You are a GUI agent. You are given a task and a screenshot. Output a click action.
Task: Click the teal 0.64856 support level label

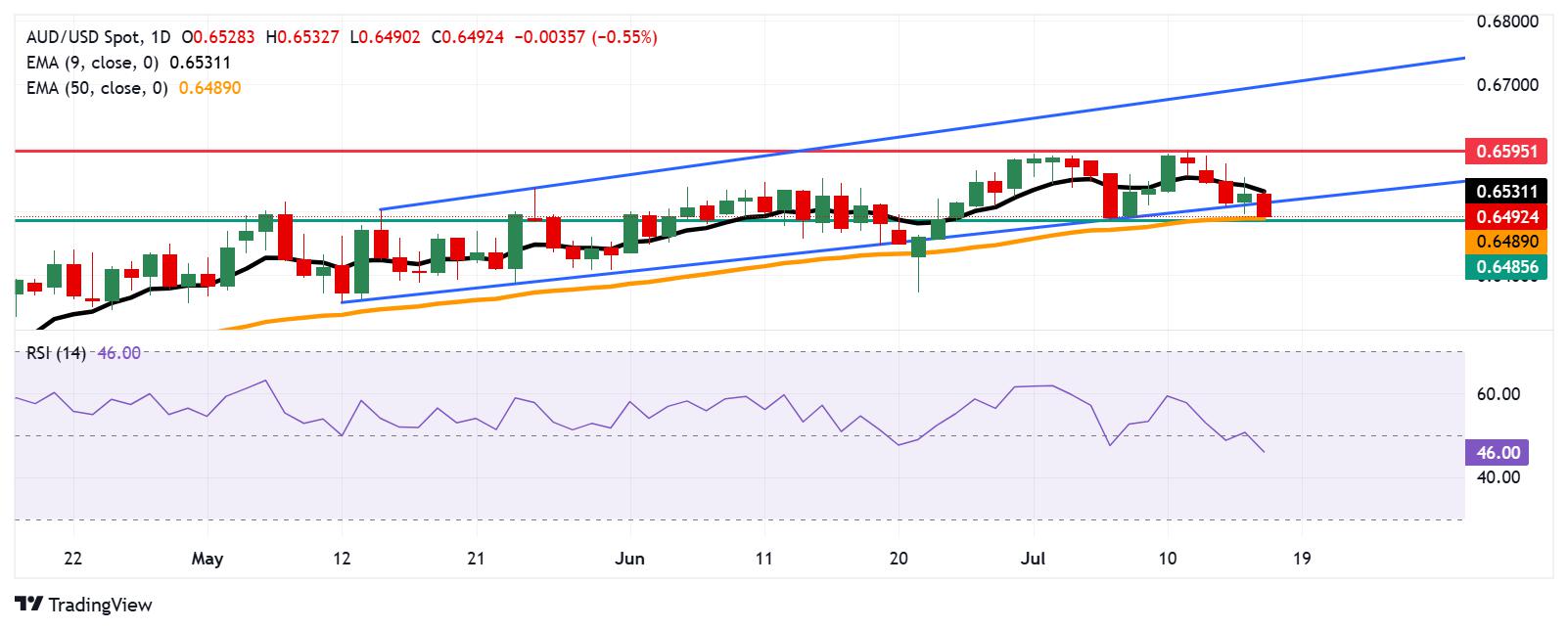point(1506,266)
